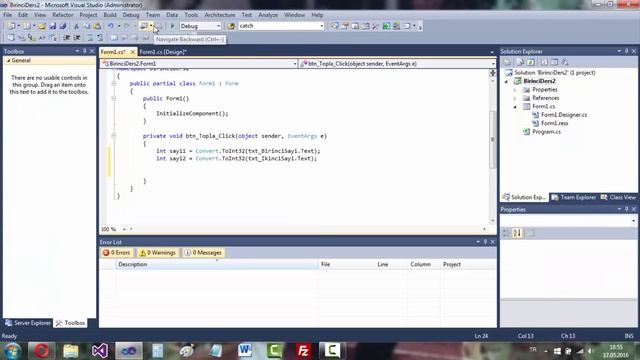Toggle auto-hide pin on Toolbox panel

click(x=84, y=51)
